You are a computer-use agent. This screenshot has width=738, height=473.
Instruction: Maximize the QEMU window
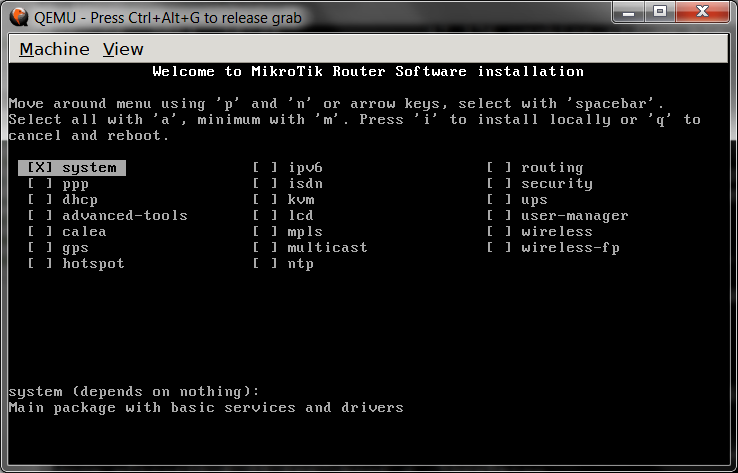coord(660,12)
